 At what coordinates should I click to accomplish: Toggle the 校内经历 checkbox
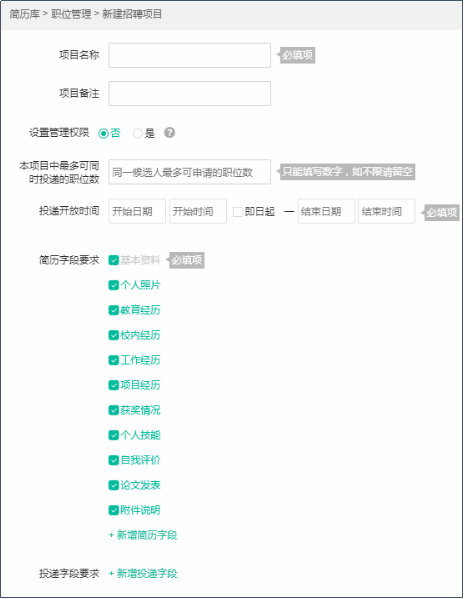[x=114, y=335]
